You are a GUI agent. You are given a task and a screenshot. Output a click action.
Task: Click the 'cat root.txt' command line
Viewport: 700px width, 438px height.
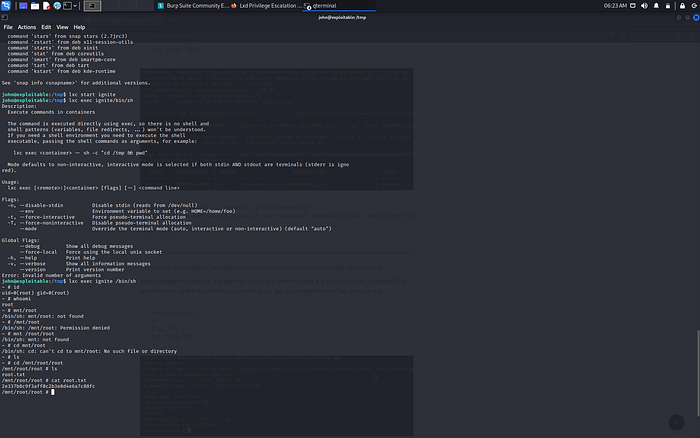tap(44, 380)
